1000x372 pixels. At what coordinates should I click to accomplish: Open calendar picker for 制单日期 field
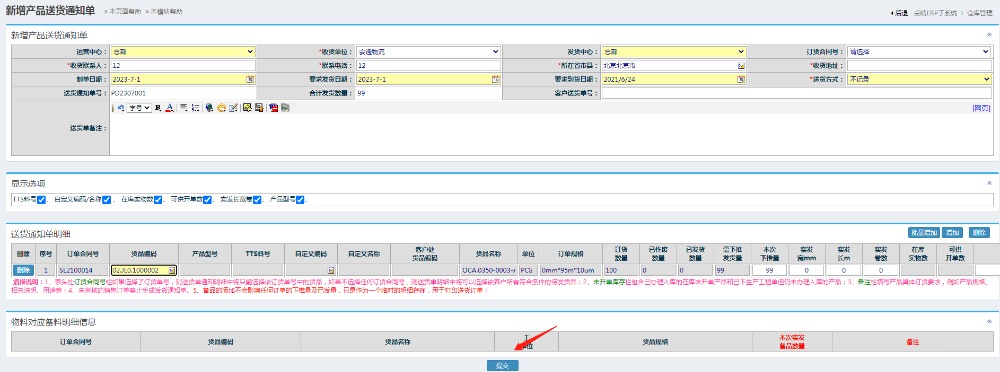pyautogui.click(x=250, y=79)
